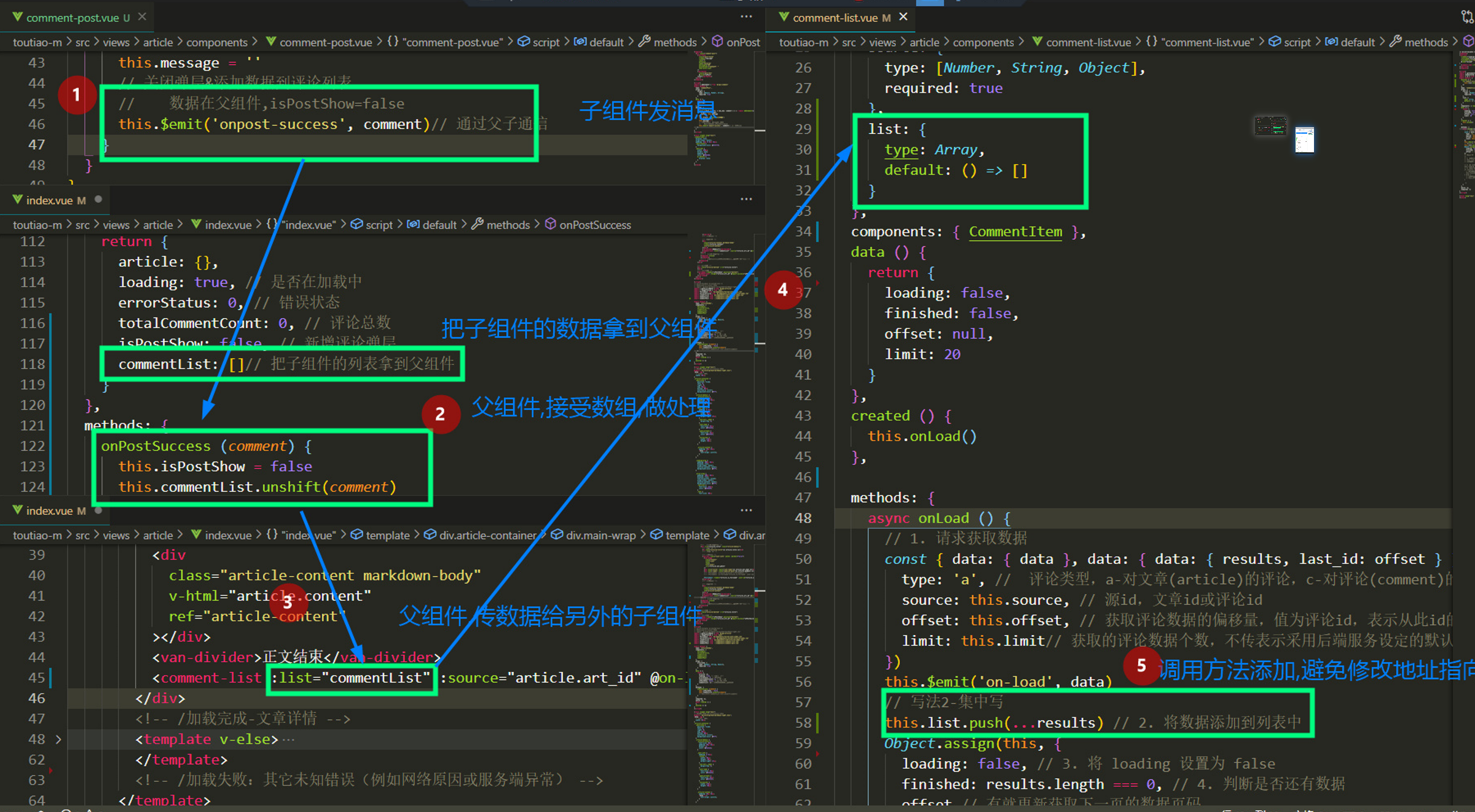1475x812 pixels.
Task: Click the open changes icon beside comment-list.vue
Action: [x=1468, y=17]
